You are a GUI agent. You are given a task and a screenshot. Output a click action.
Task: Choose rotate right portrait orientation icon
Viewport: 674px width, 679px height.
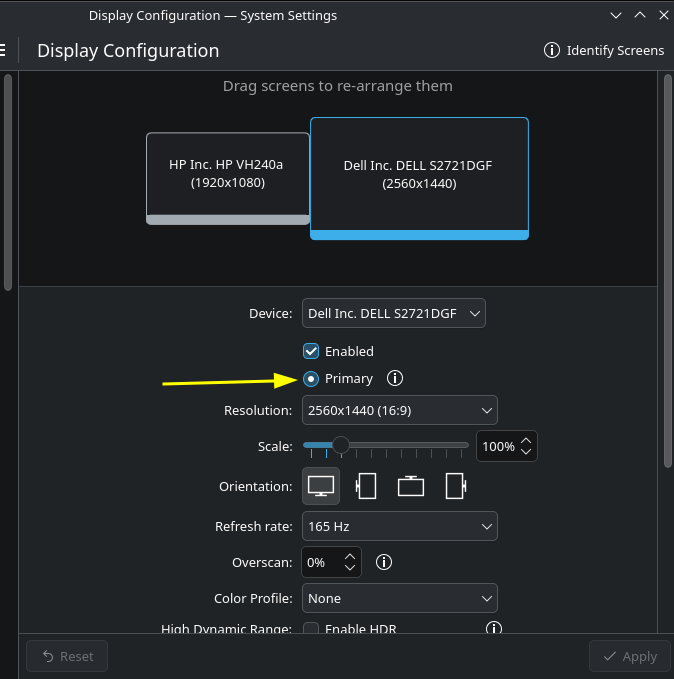tap(456, 486)
